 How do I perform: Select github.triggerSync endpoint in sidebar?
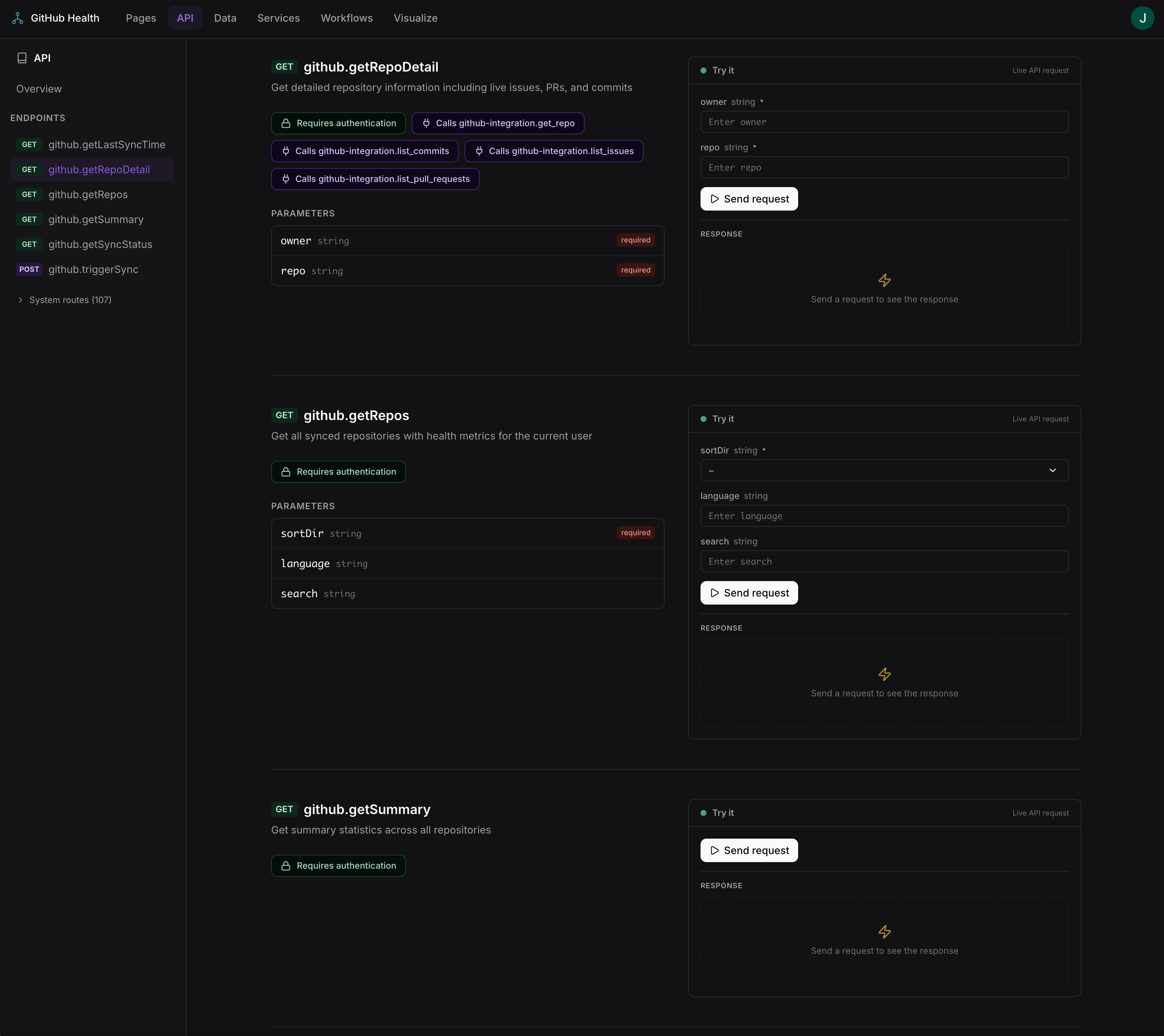coord(92,269)
